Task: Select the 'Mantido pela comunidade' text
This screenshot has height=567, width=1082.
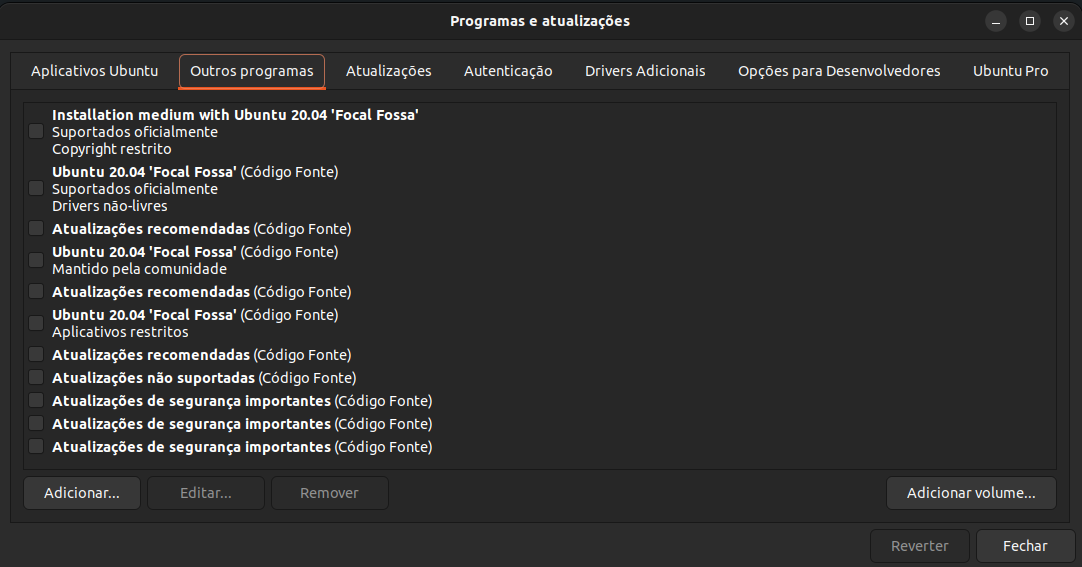Action: [139, 269]
